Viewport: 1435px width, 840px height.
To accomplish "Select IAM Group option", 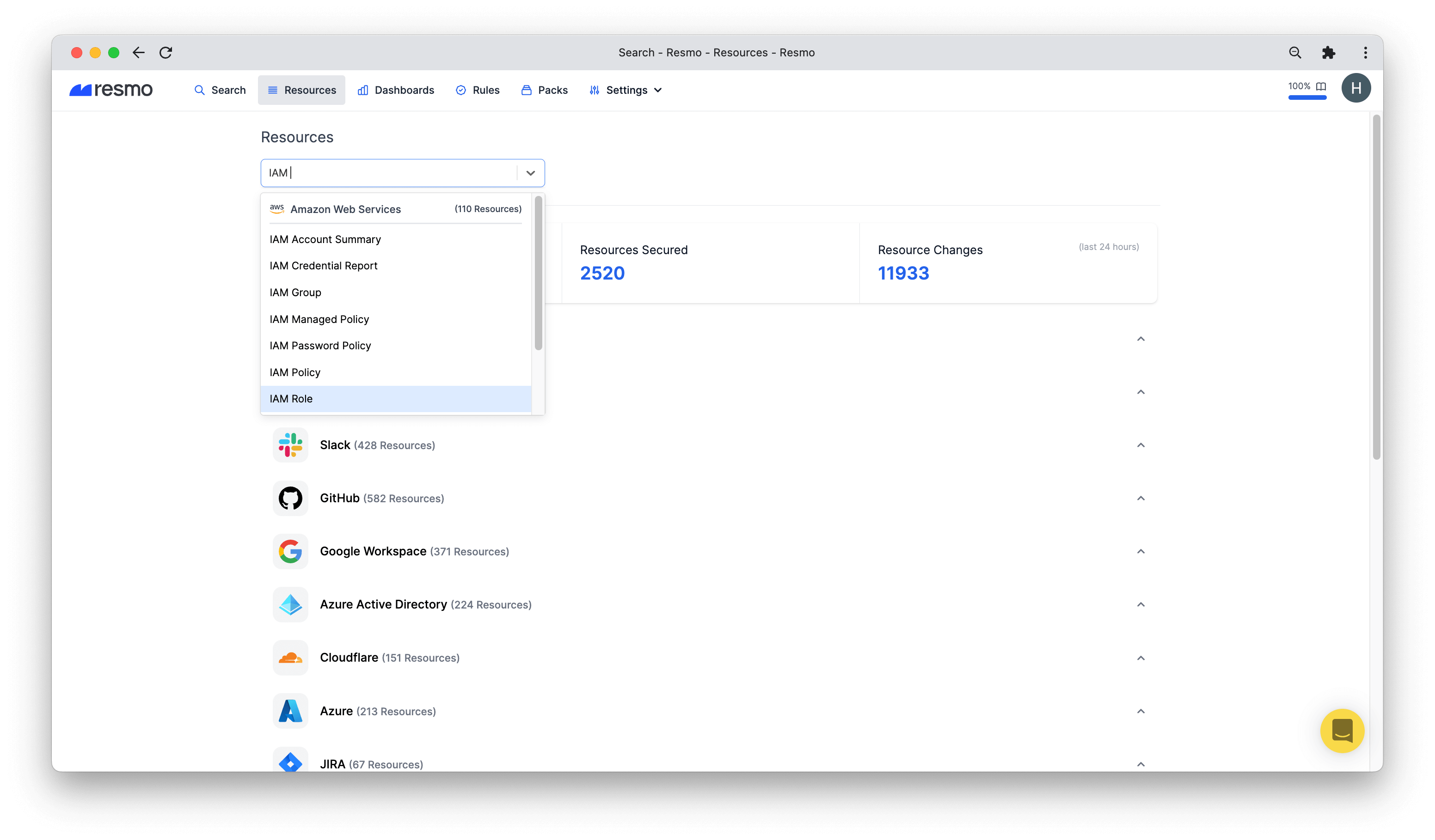I will (396, 292).
